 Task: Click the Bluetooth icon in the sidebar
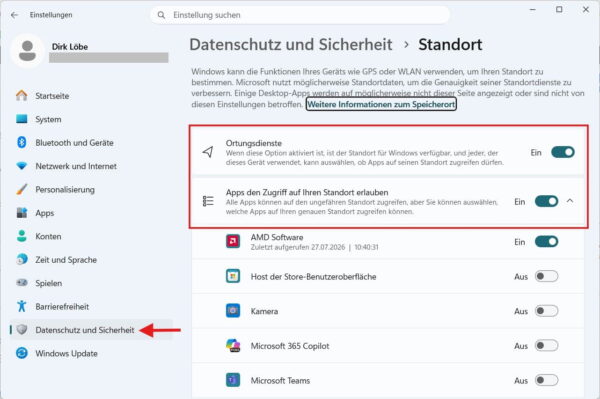coord(22,142)
